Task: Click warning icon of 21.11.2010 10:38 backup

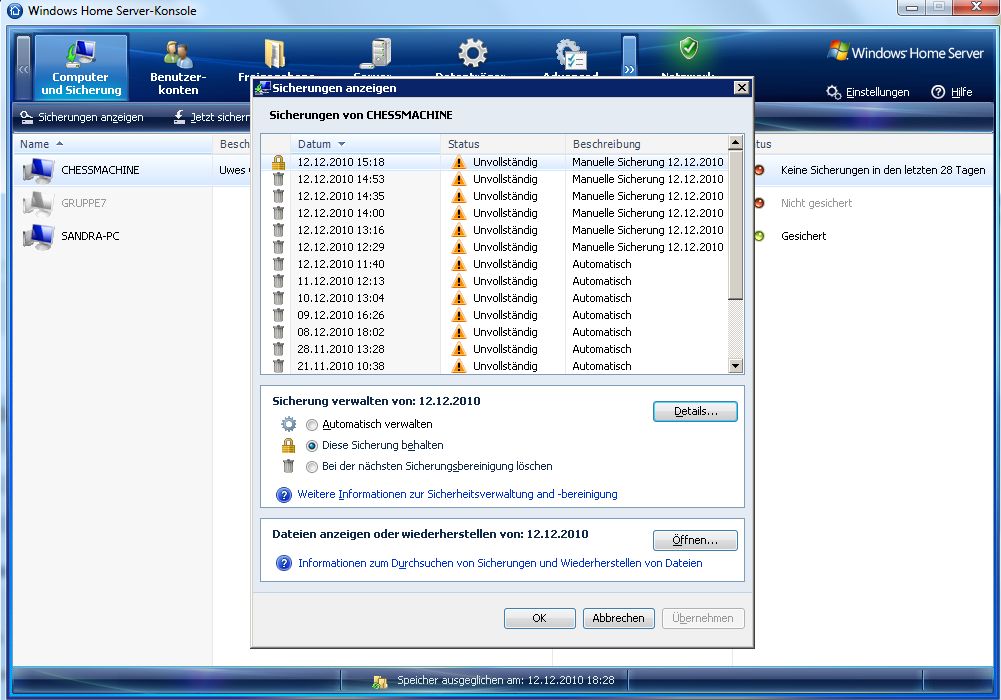Action: [458, 366]
